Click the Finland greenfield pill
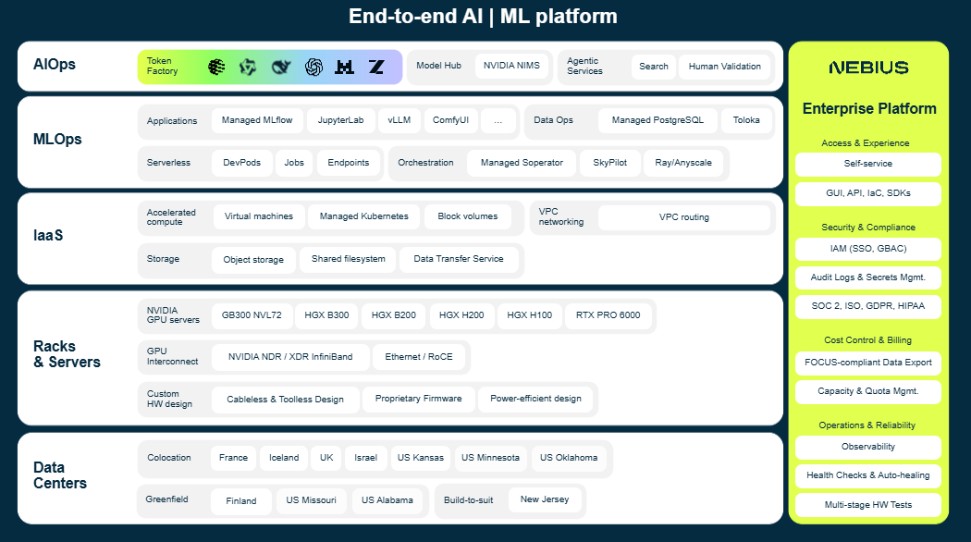The height and width of the screenshot is (542, 971). coord(241,501)
